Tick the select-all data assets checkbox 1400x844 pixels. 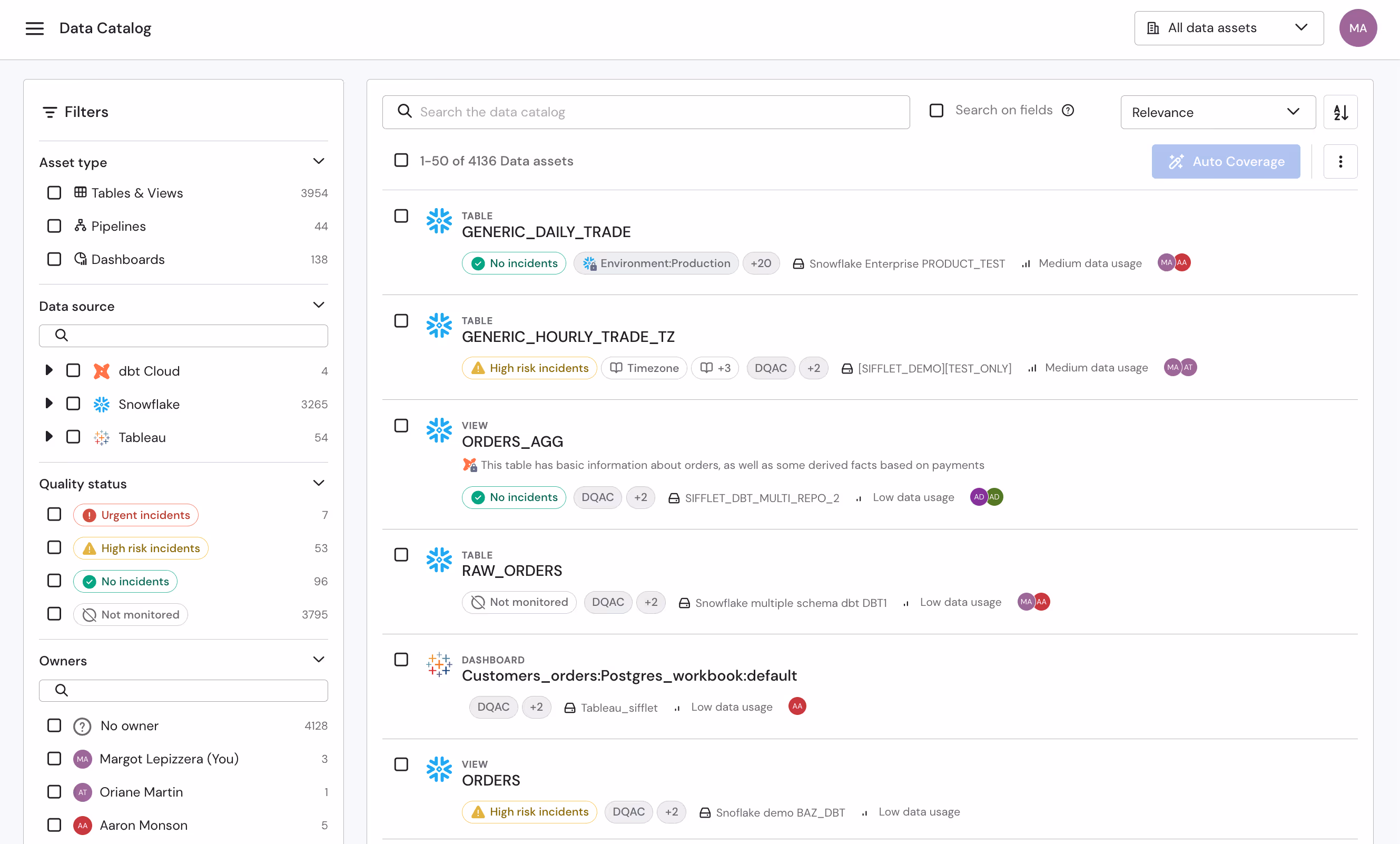401,160
